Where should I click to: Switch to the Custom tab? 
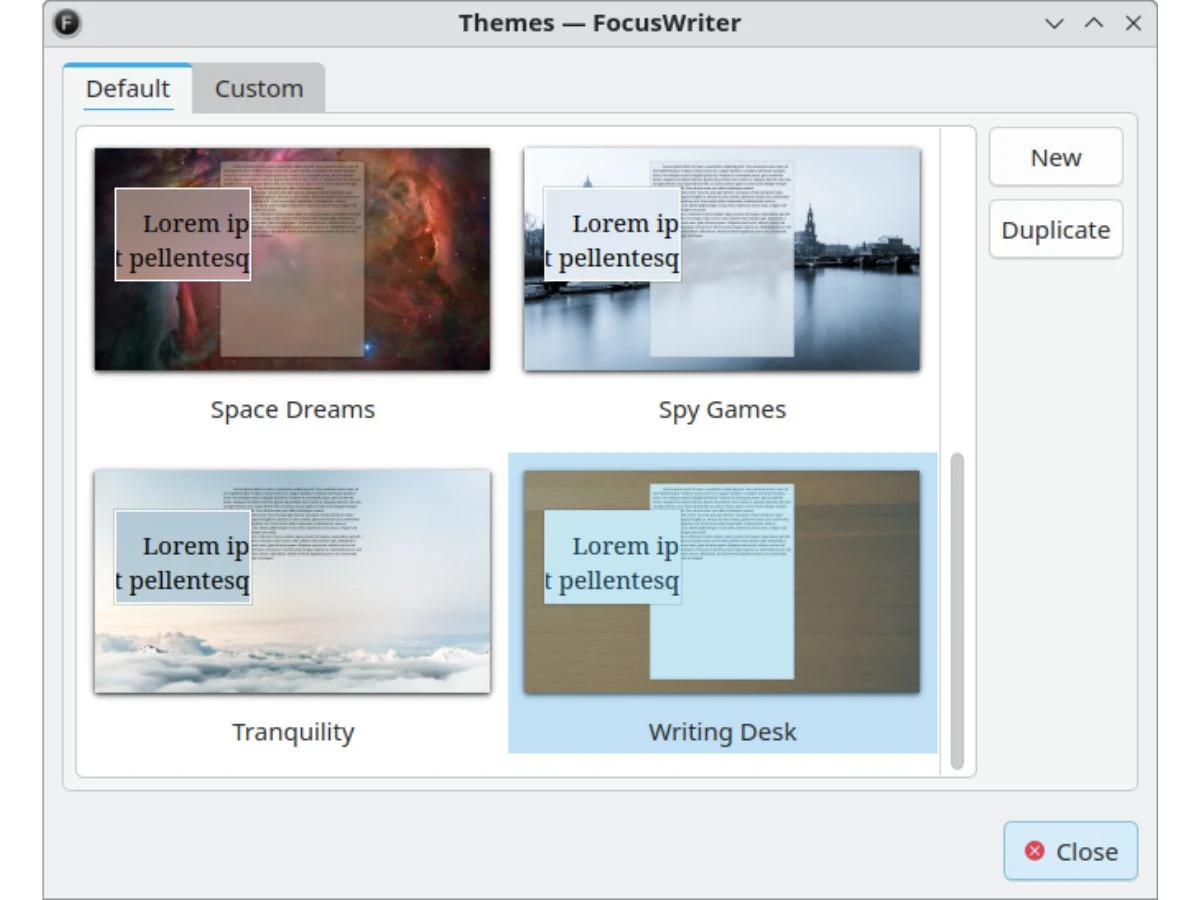pyautogui.click(x=259, y=88)
